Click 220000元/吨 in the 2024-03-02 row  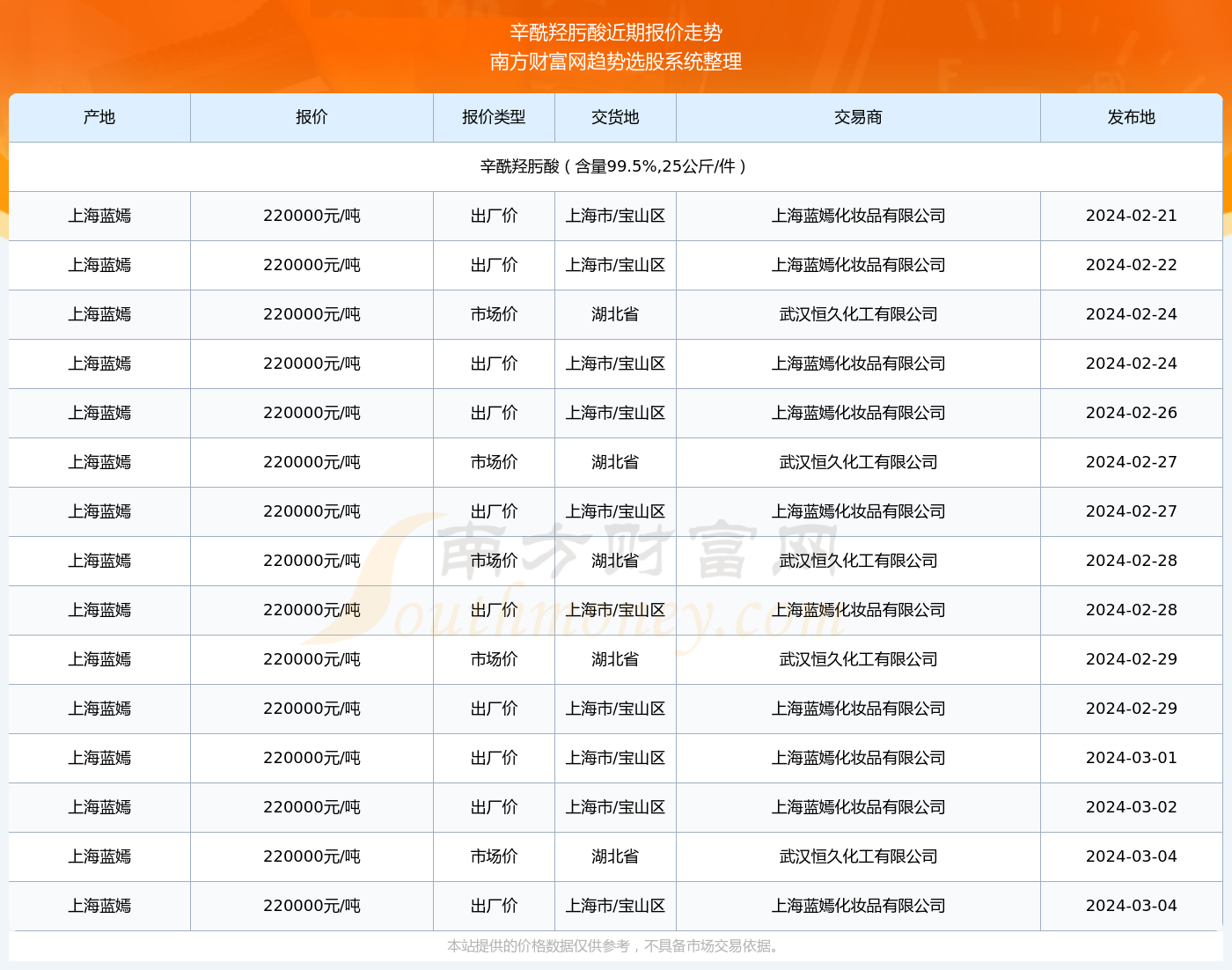click(312, 807)
